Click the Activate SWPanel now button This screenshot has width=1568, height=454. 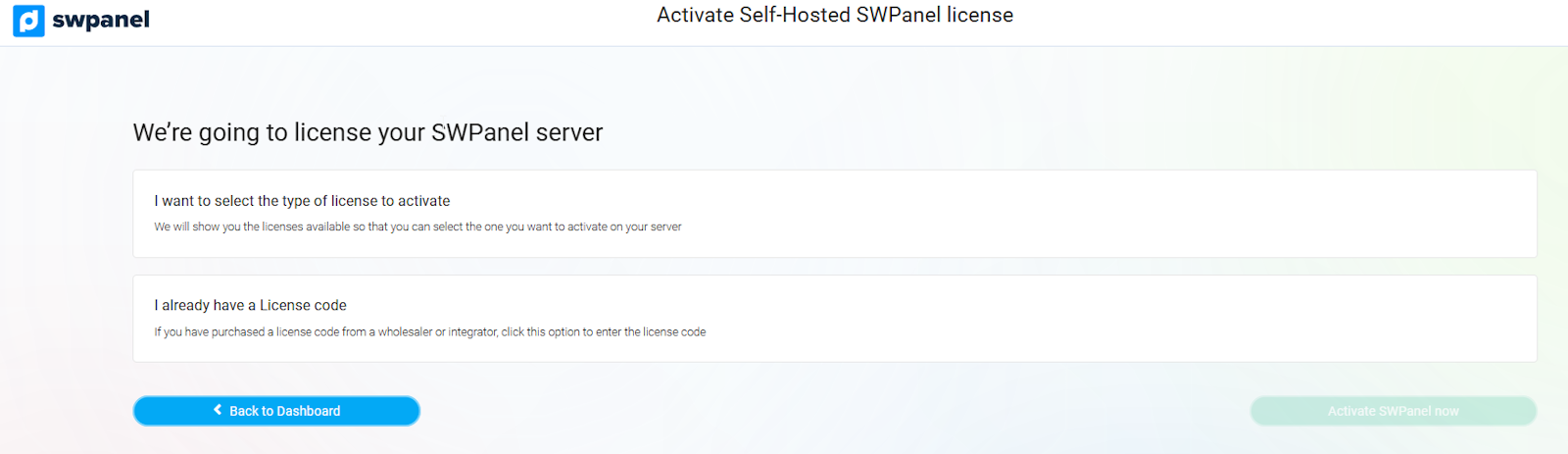click(1393, 411)
